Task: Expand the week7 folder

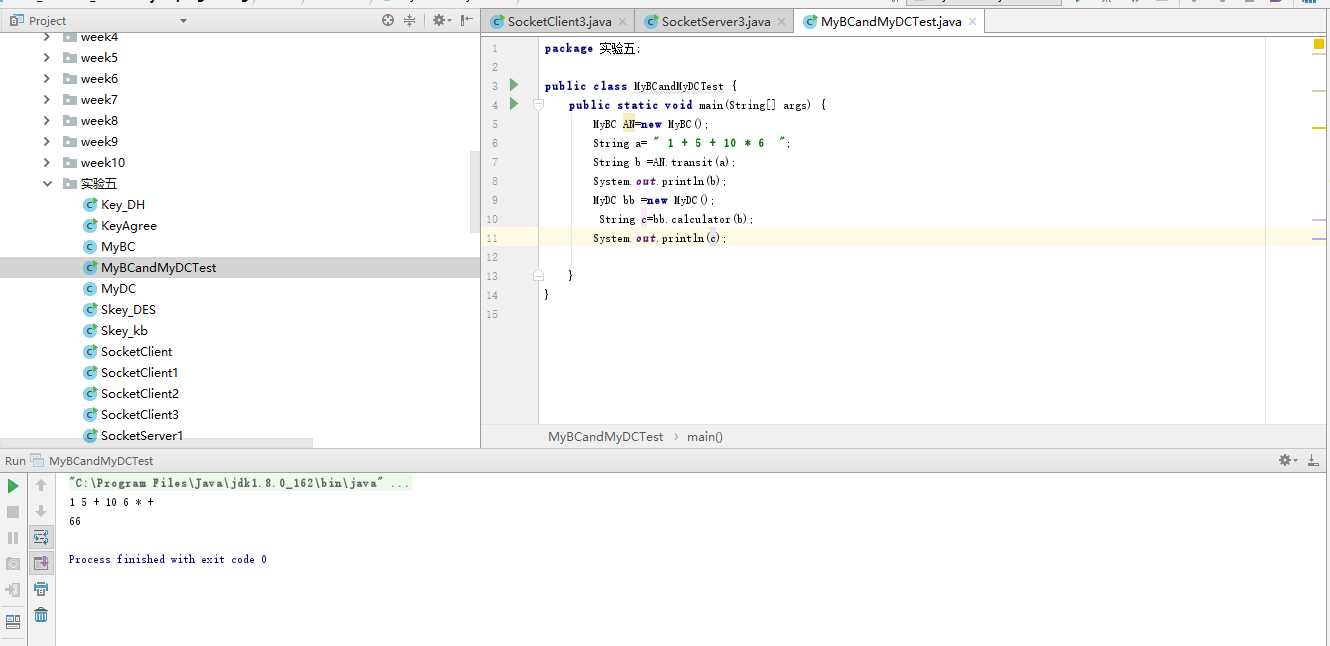Action: point(47,100)
